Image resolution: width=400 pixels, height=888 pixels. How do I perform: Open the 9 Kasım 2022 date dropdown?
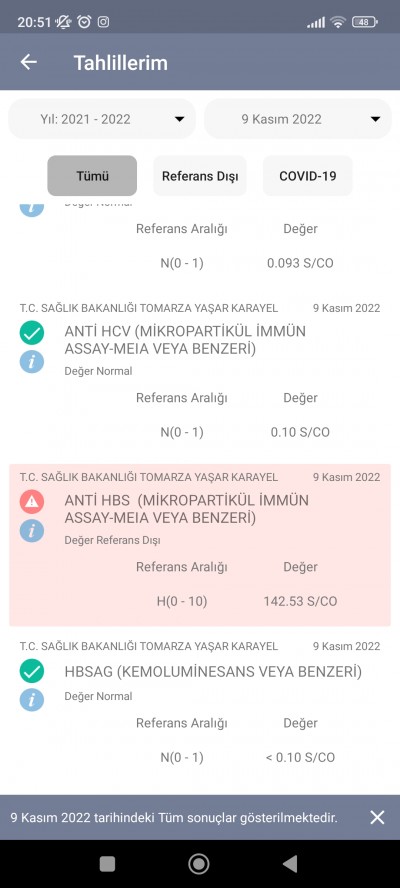point(297,119)
